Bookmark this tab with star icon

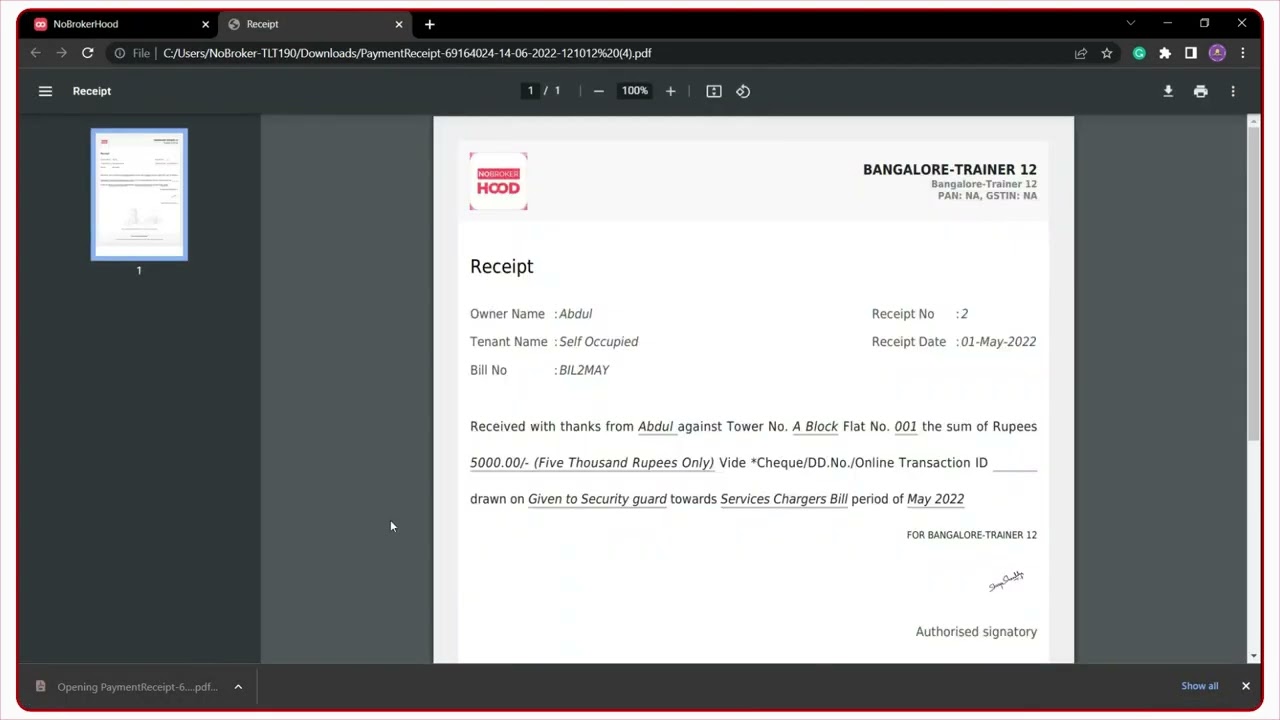click(1107, 53)
